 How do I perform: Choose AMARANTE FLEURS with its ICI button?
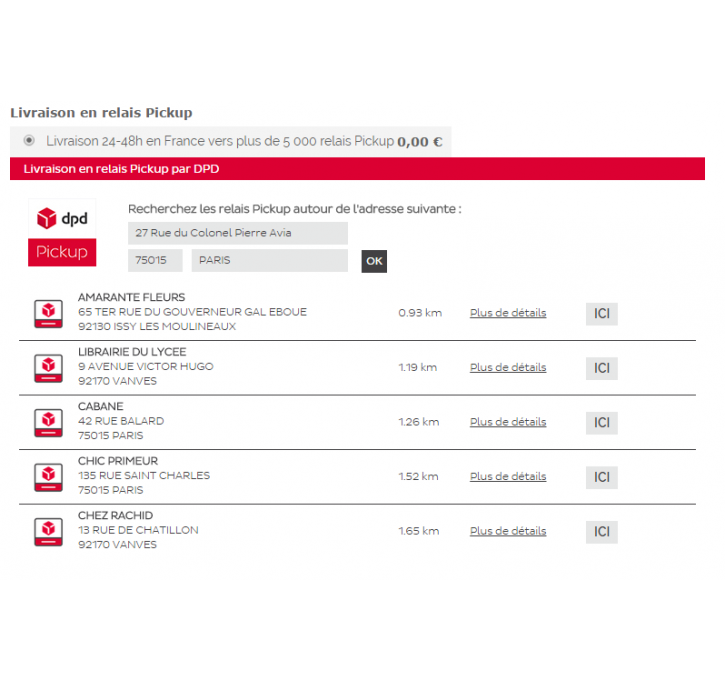[x=602, y=314]
